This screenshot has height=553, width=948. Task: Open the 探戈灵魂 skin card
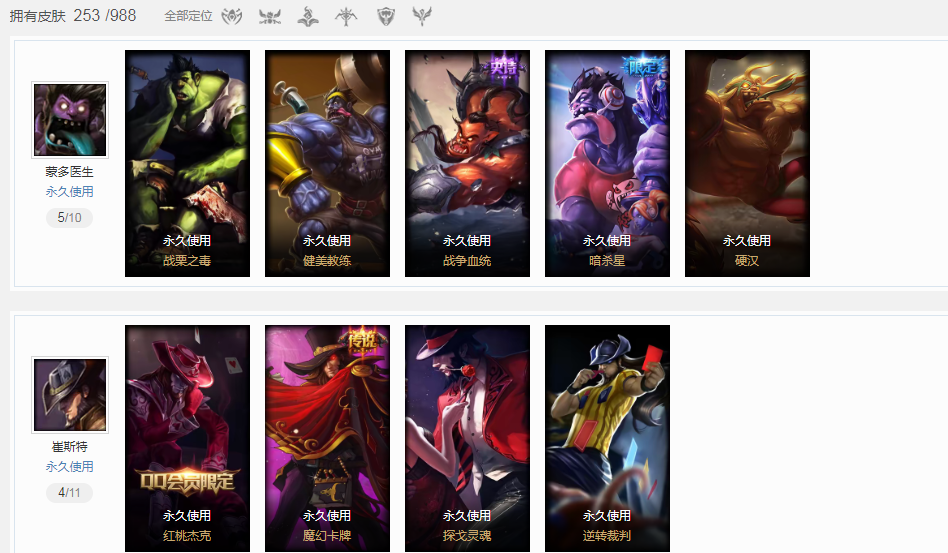coord(467,438)
